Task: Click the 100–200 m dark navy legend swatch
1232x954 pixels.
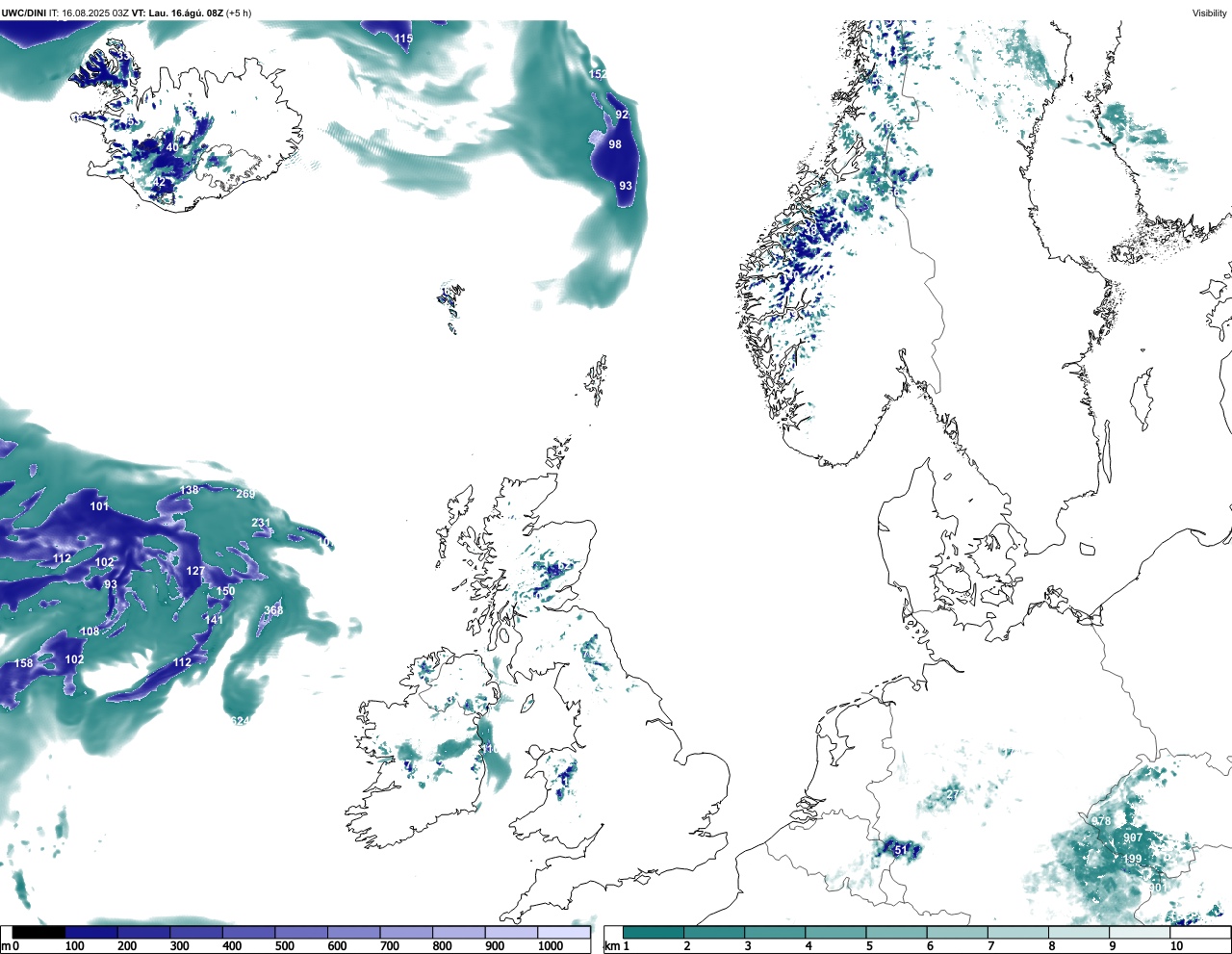Action: pyautogui.click(x=91, y=932)
